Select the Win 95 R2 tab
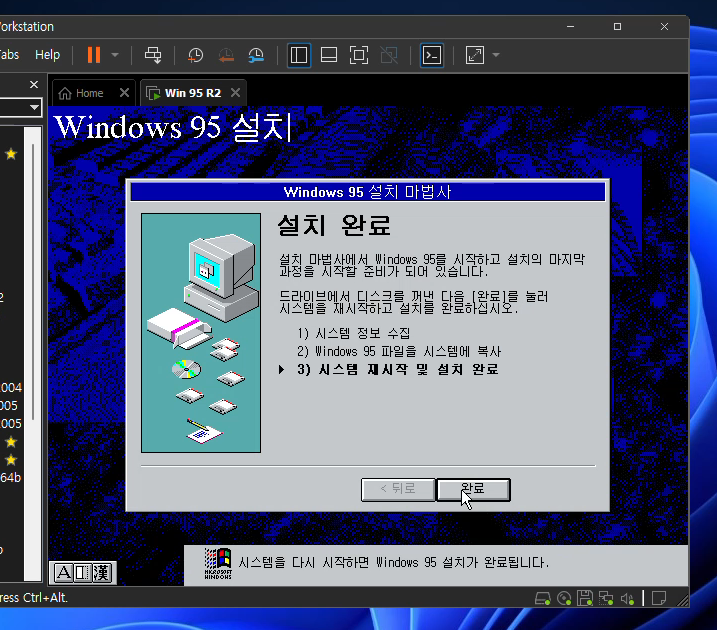 pyautogui.click(x=193, y=93)
